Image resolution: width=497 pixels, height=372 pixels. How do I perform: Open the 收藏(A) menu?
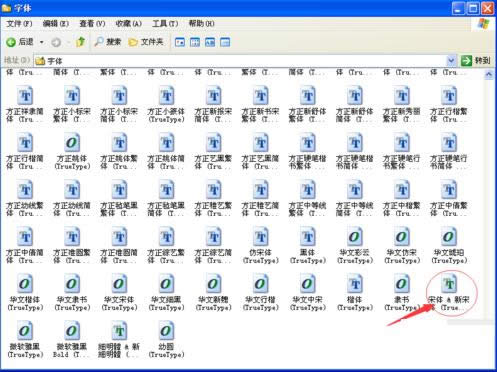click(128, 24)
